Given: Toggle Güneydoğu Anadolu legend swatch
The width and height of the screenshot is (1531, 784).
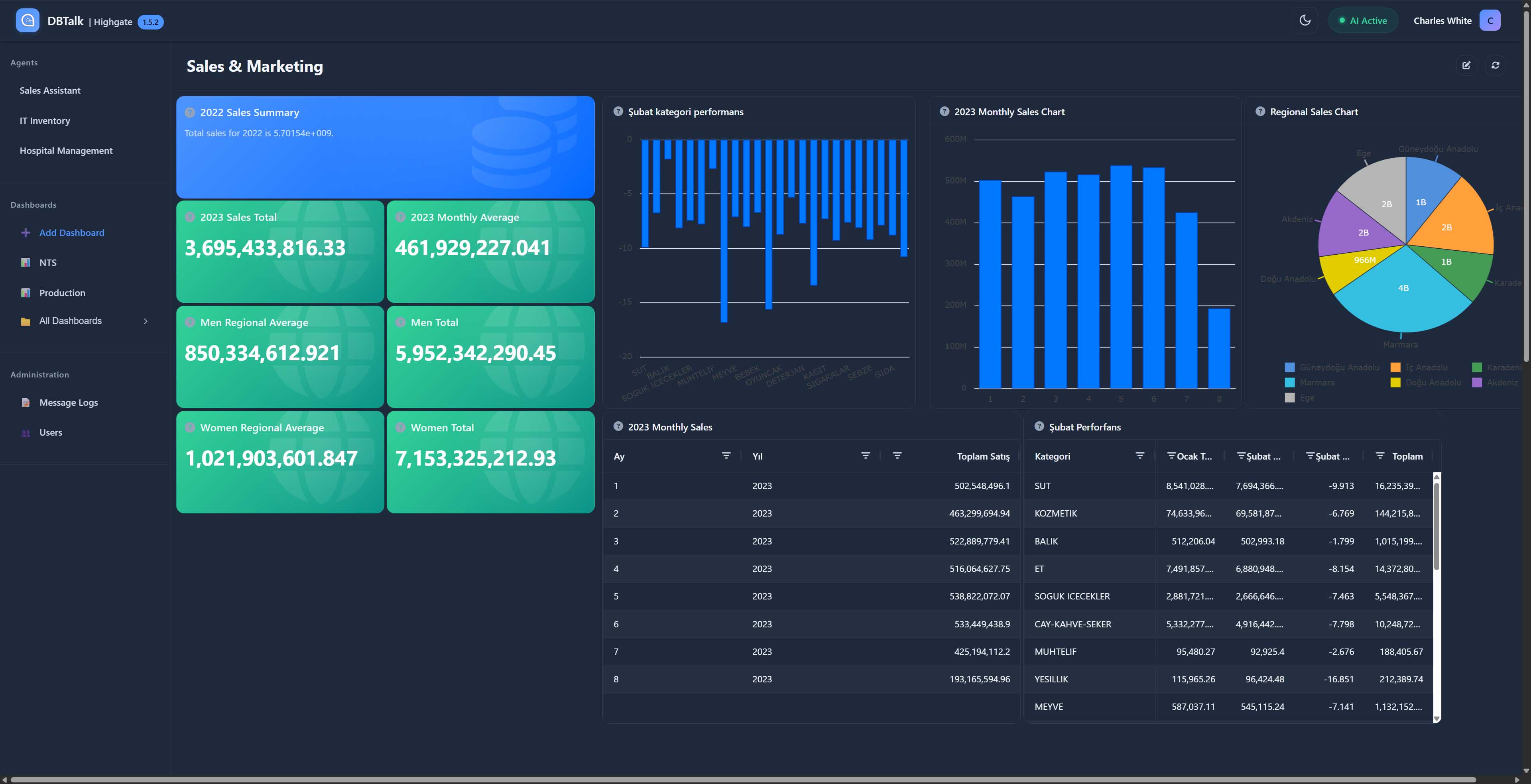Looking at the screenshot, I should point(1290,367).
